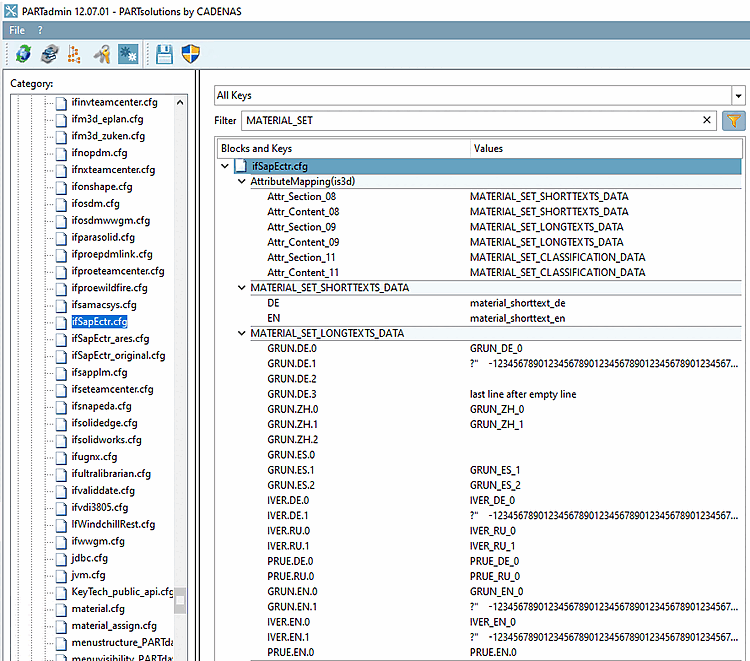Click inside the Filter text field

coord(470,120)
